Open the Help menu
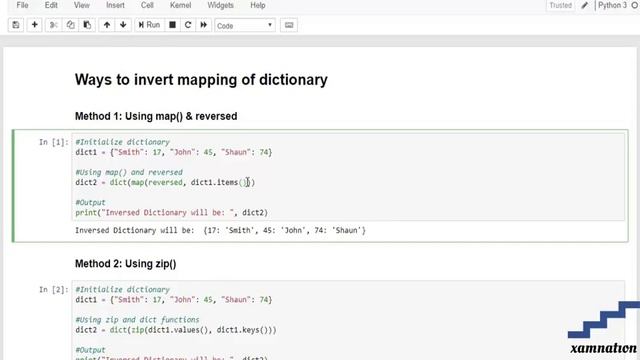This screenshot has width=640, height=360. pos(258,5)
